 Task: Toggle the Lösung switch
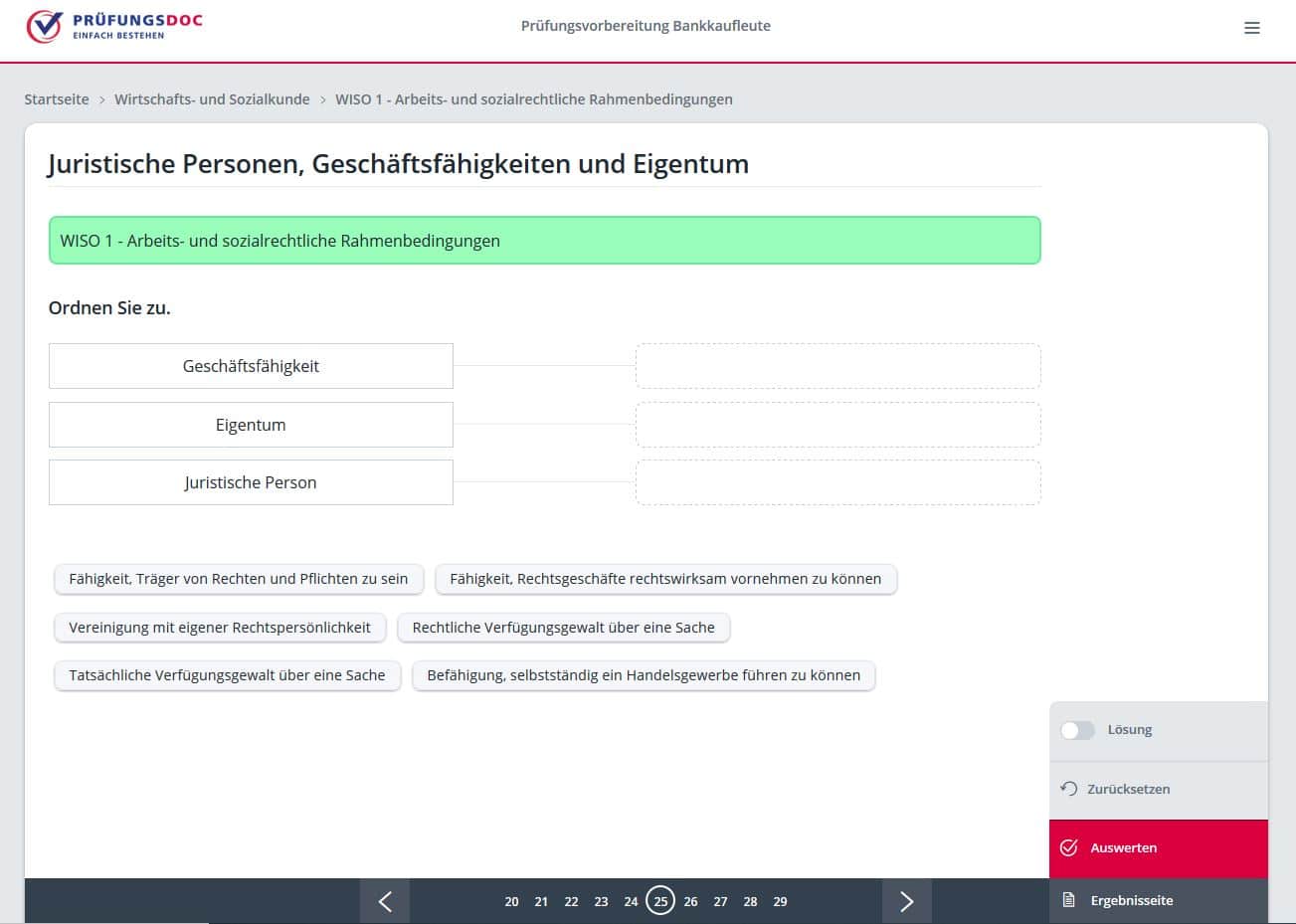(x=1077, y=730)
